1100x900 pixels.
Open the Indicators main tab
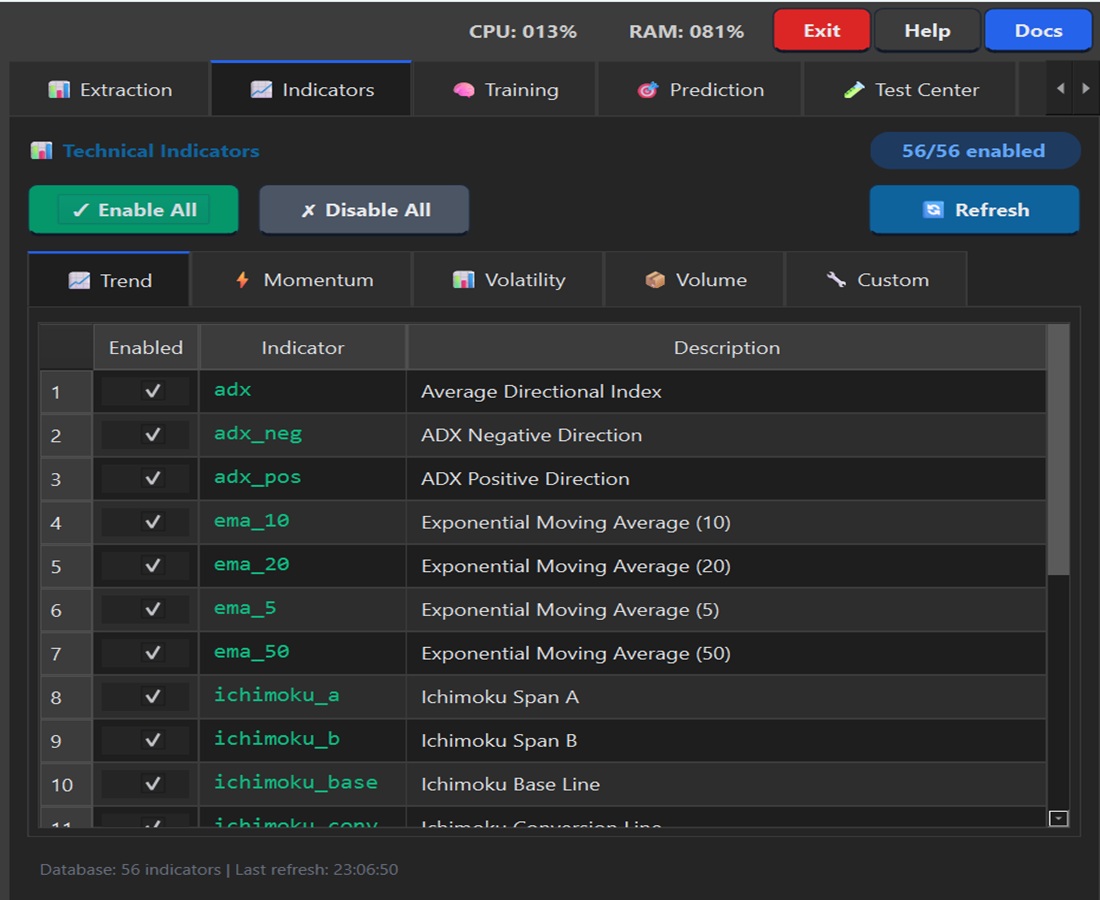(311, 90)
